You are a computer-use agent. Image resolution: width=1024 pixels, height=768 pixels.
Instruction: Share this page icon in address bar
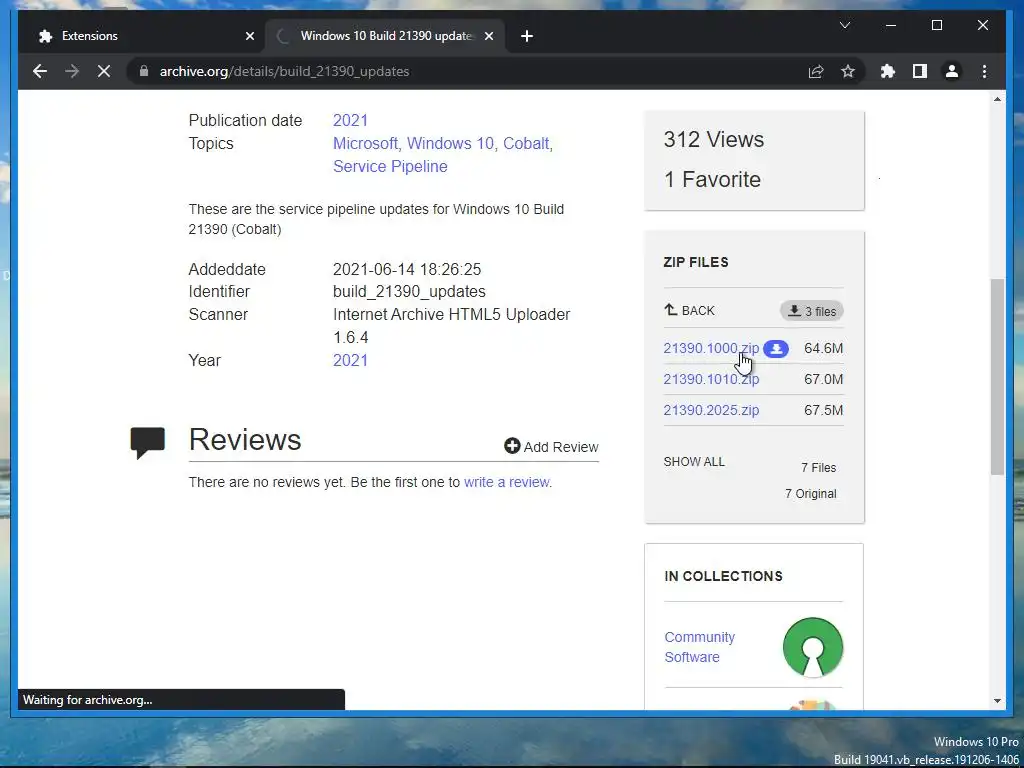(816, 71)
